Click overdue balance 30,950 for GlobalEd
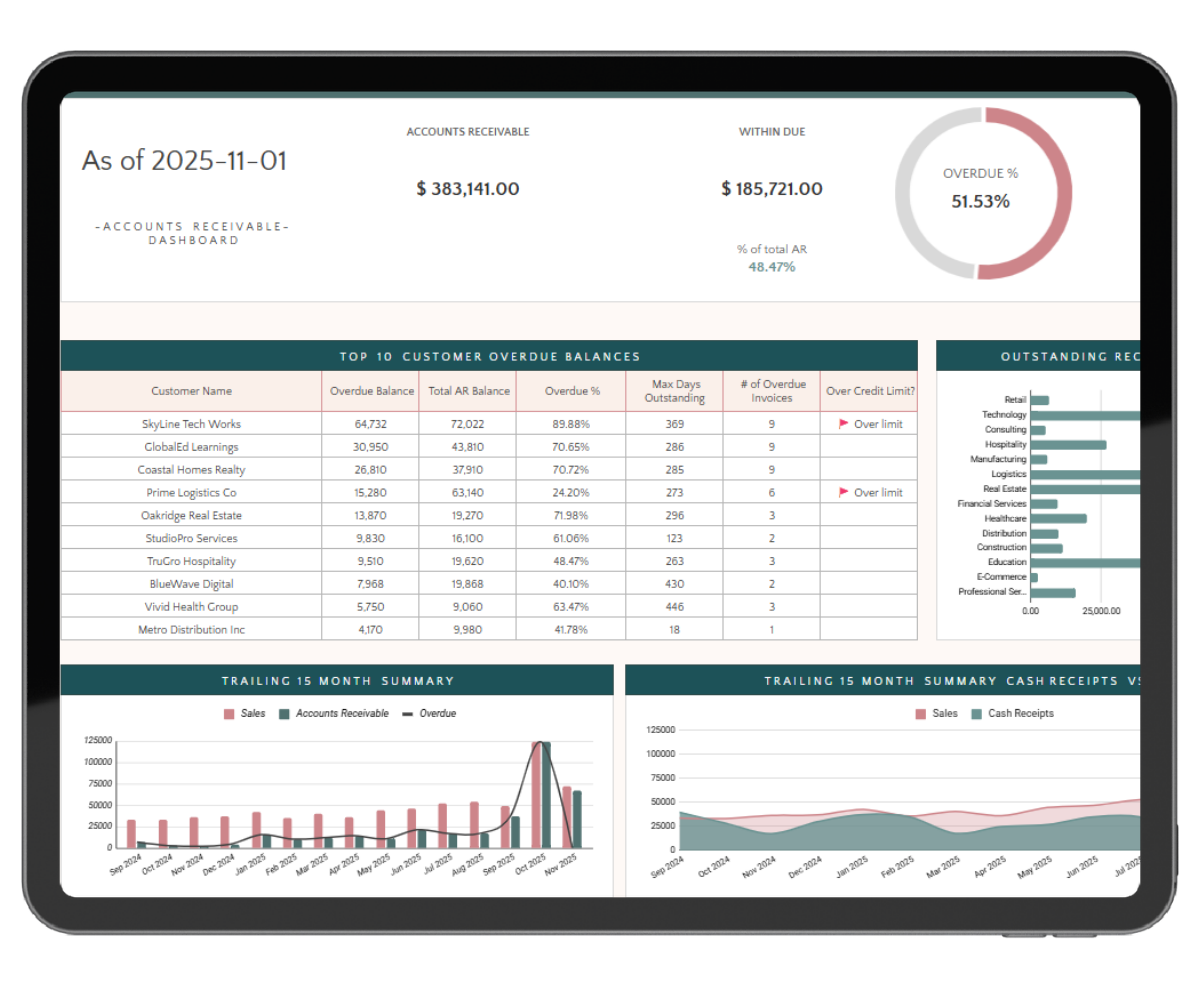 pyautogui.click(x=370, y=447)
